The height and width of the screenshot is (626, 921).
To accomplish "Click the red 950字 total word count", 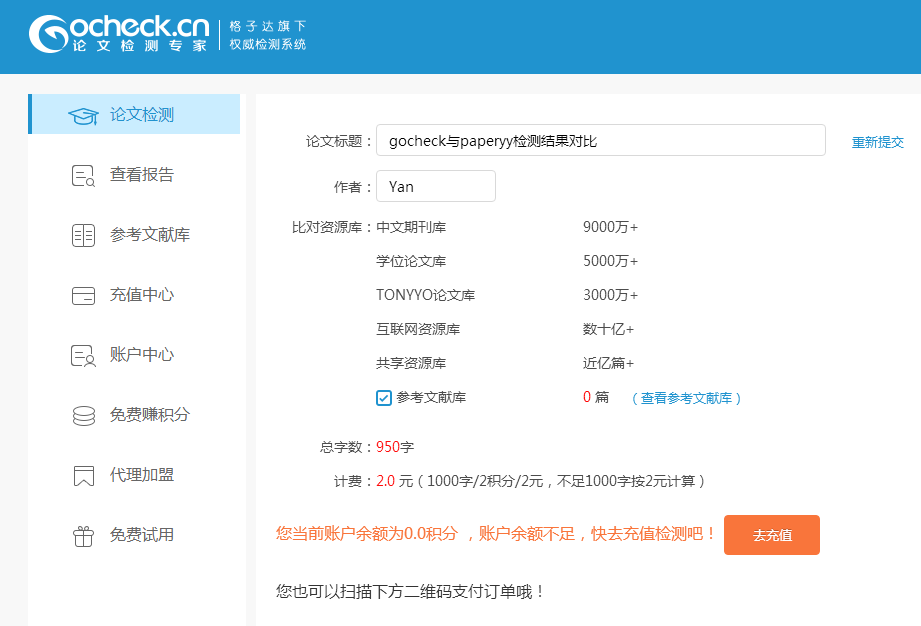I will (x=395, y=447).
